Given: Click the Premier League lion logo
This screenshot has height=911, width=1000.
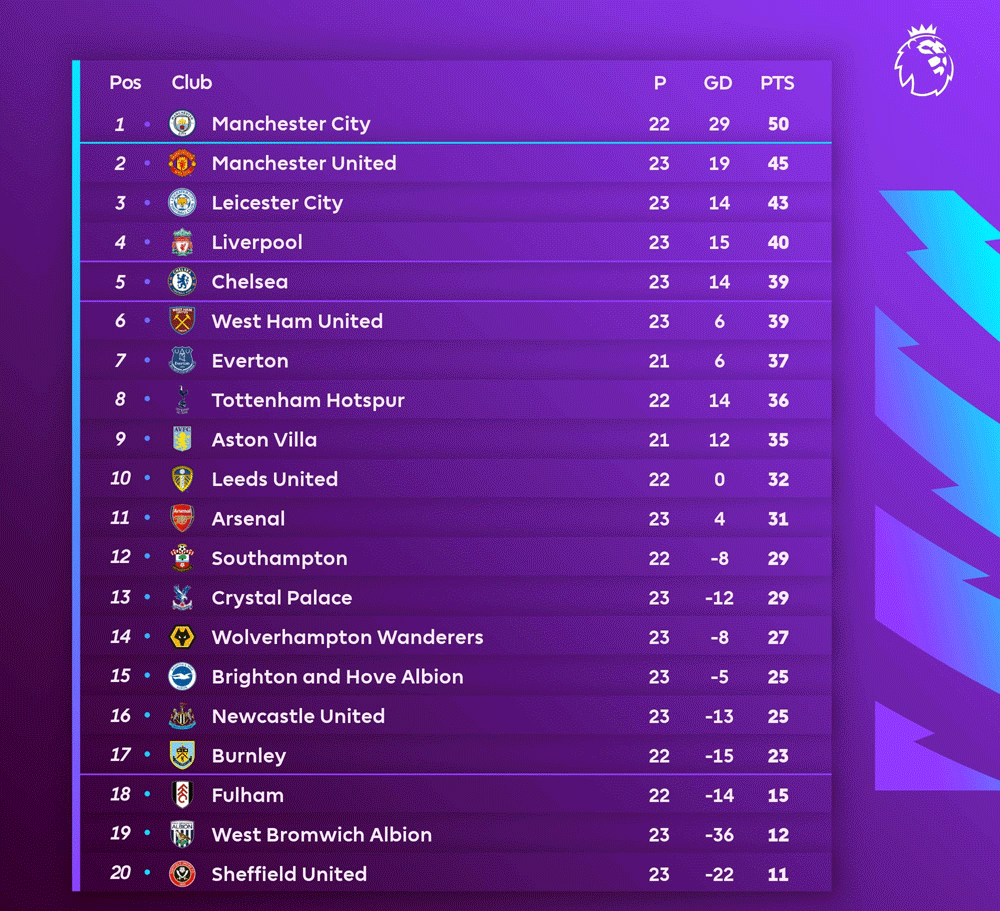Looking at the screenshot, I should 924,62.
